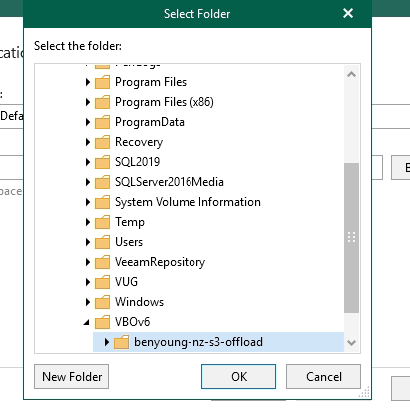Create a folder with New Folder button
Viewport: 410px width, 408px height.
72,377
